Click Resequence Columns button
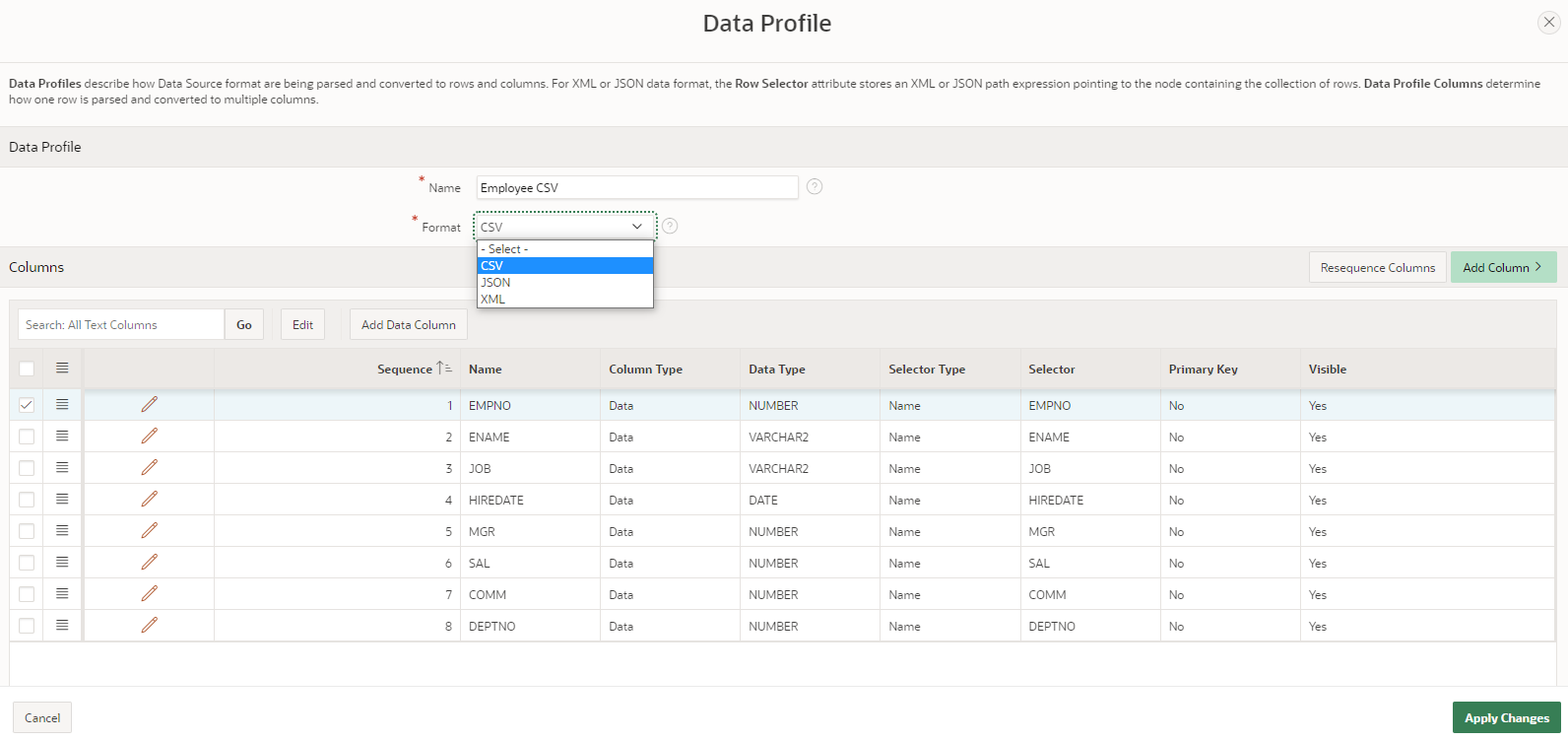 point(1378,267)
